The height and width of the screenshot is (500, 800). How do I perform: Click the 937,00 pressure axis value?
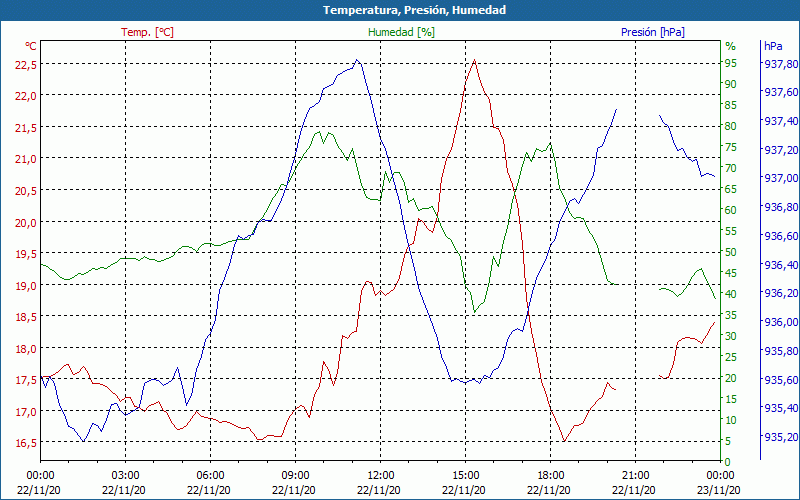(779, 179)
